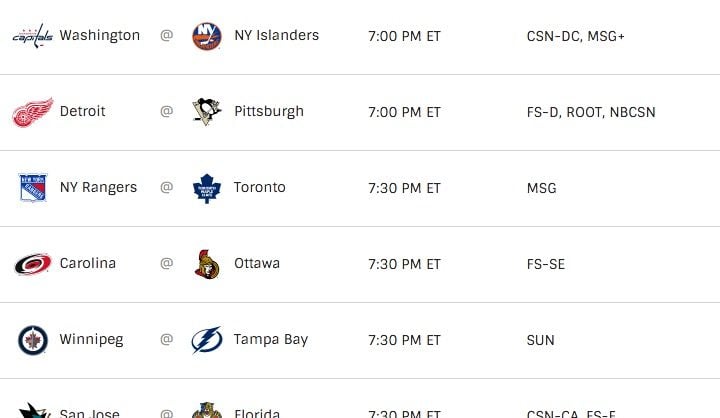Open the Pittsburgh team page link
Image resolution: width=720 pixels, height=418 pixels.
[269, 112]
